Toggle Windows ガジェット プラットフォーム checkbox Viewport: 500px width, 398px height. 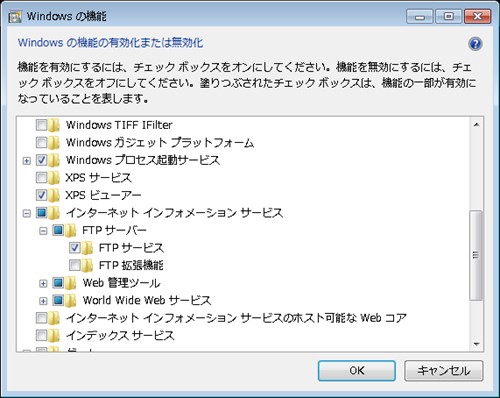click(41, 143)
